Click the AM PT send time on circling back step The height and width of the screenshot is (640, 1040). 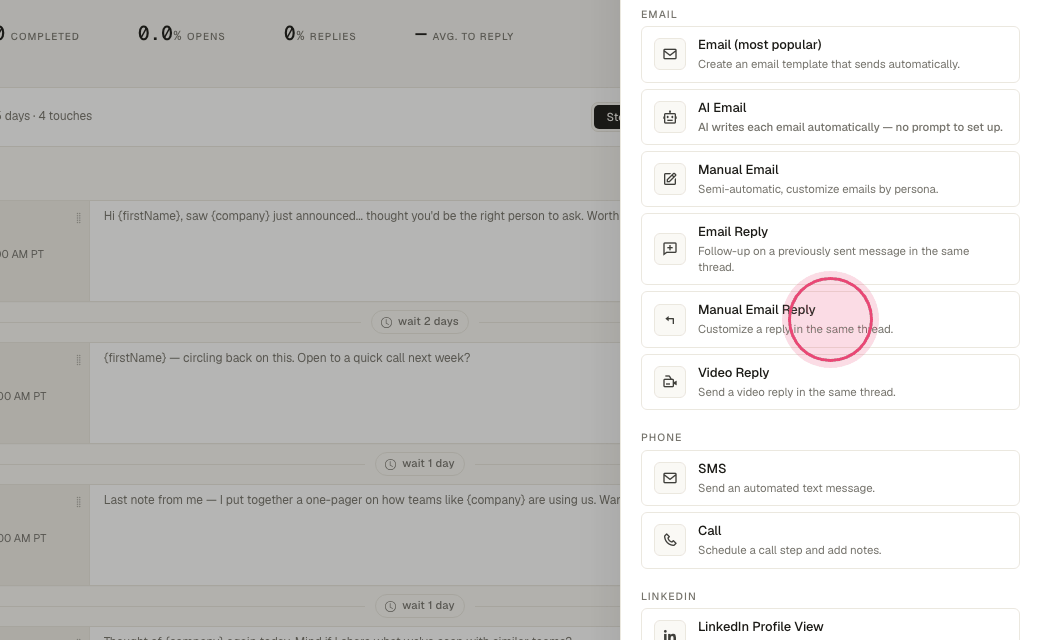click(24, 396)
